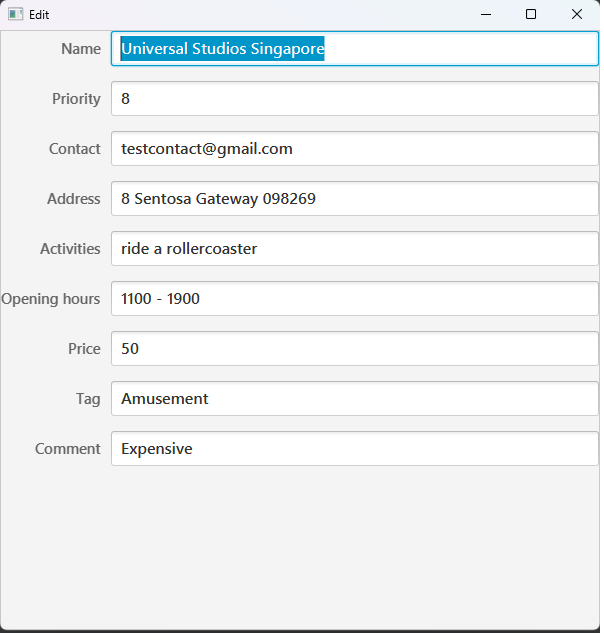
Task: Focus the Opening hours input field
Action: pyautogui.click(x=354, y=299)
